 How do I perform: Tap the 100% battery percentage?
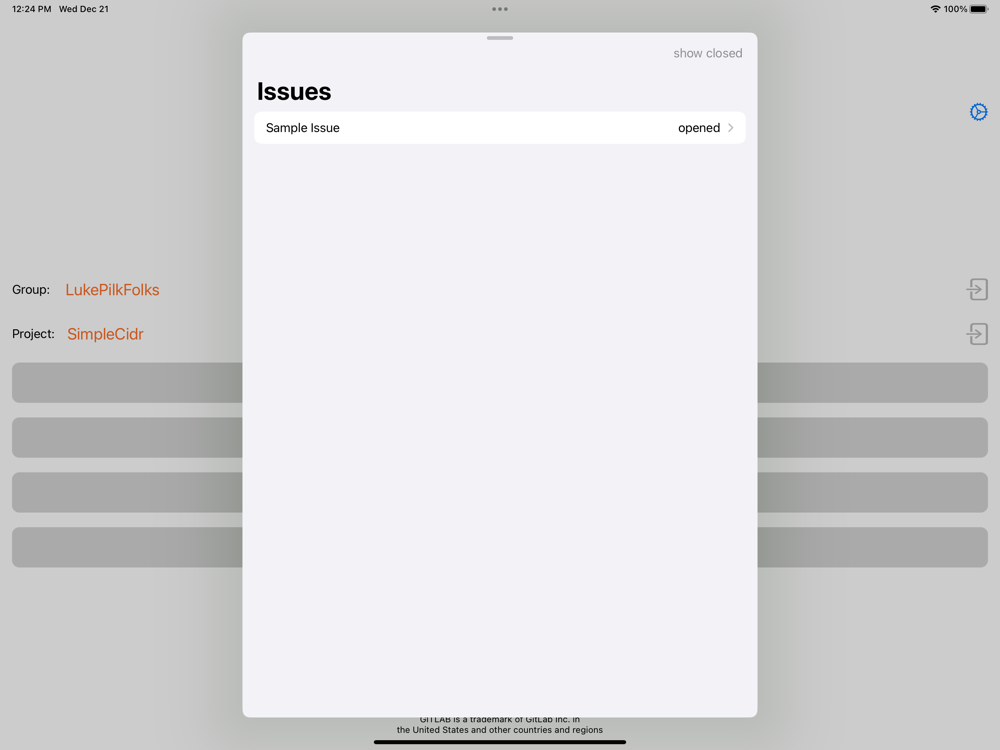tap(955, 9)
